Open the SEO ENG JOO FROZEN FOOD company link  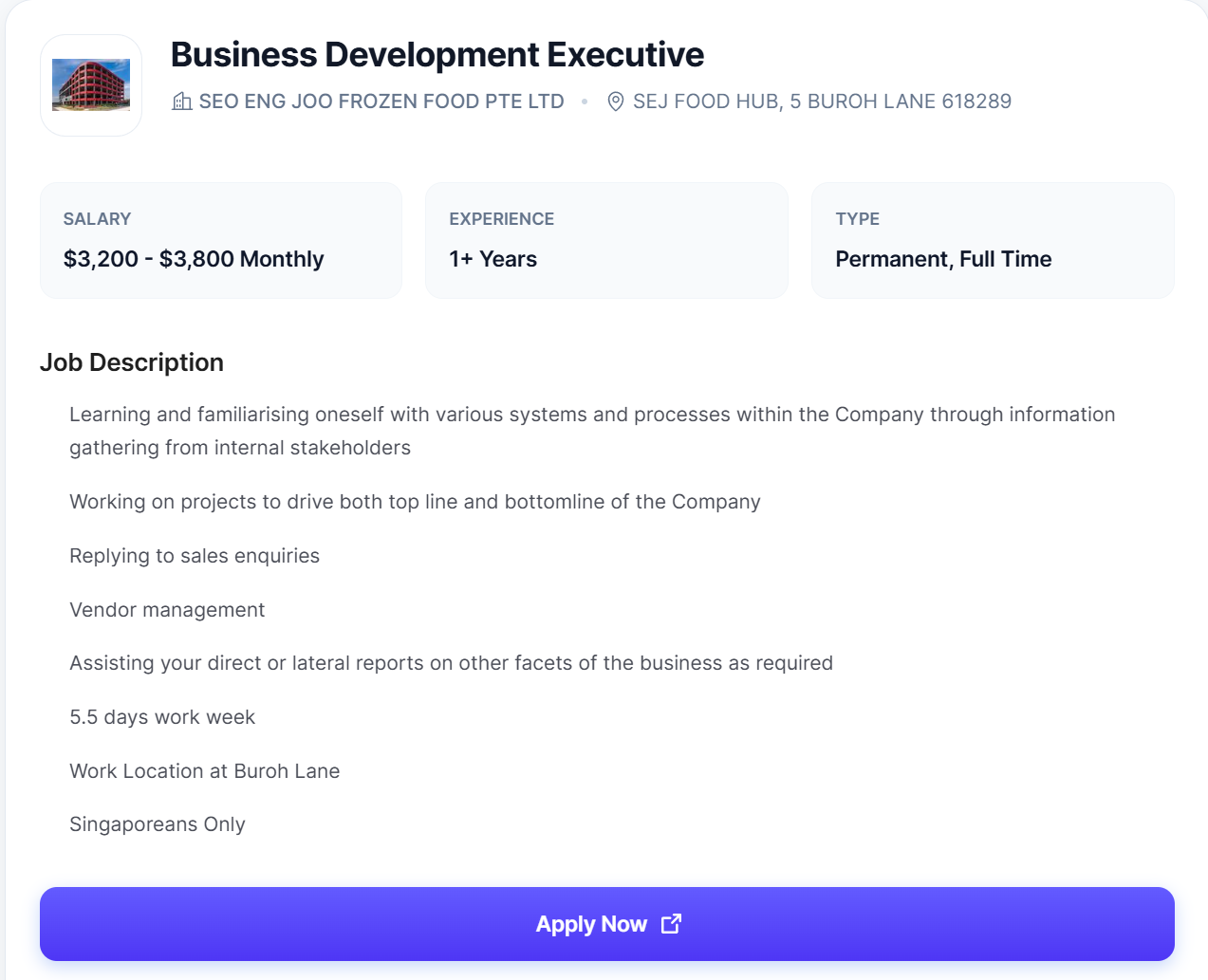[x=381, y=101]
